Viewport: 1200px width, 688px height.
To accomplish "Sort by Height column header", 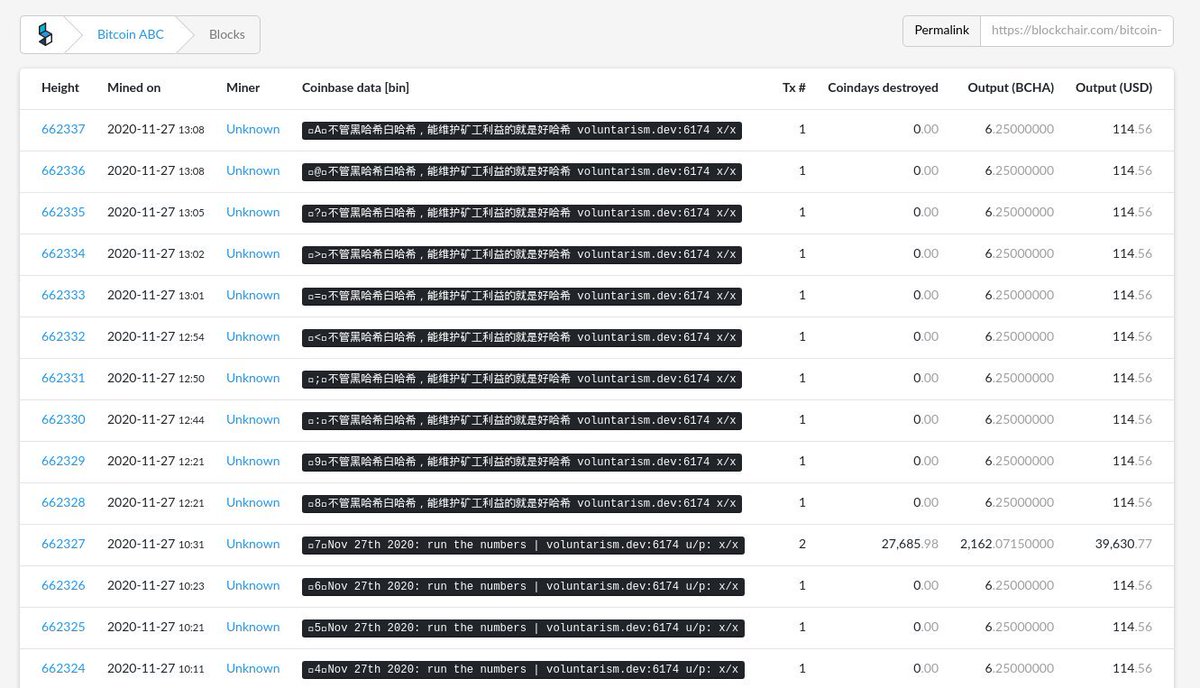I will [x=60, y=88].
